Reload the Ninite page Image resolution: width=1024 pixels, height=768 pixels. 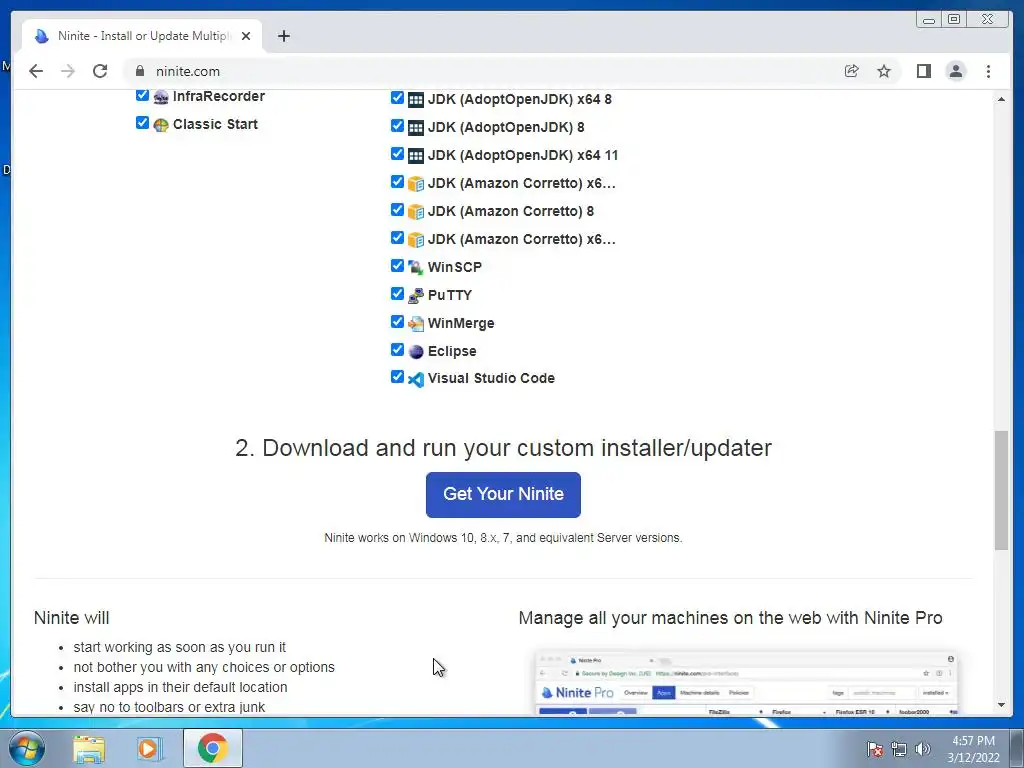(100, 71)
